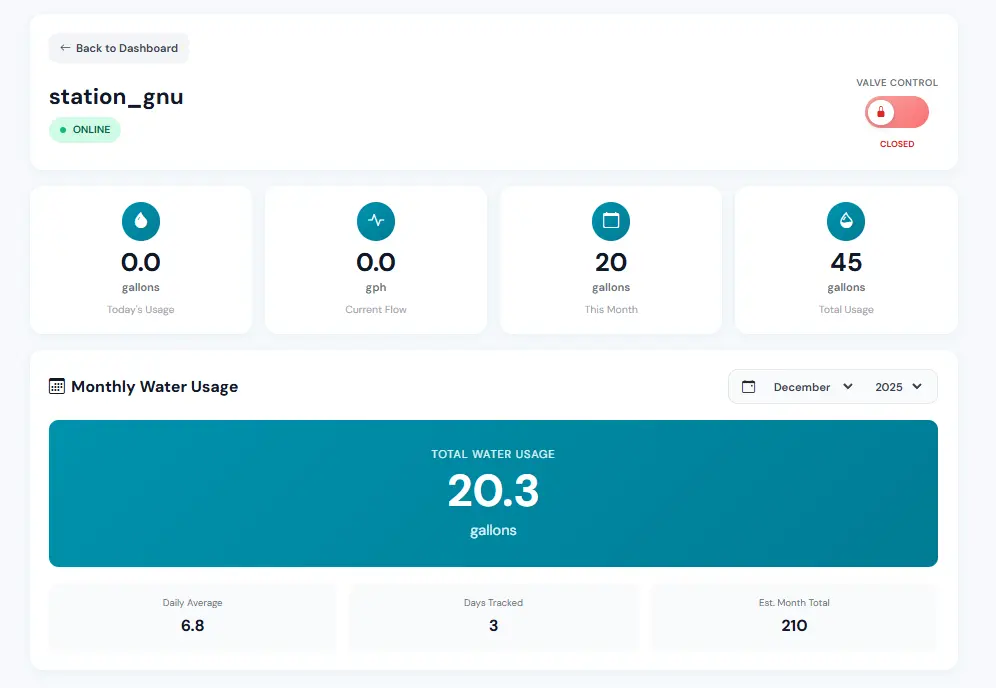The width and height of the screenshot is (996, 688).
Task: Click the grid calendar icon beside Monthly Water Usage
Action: [56, 386]
